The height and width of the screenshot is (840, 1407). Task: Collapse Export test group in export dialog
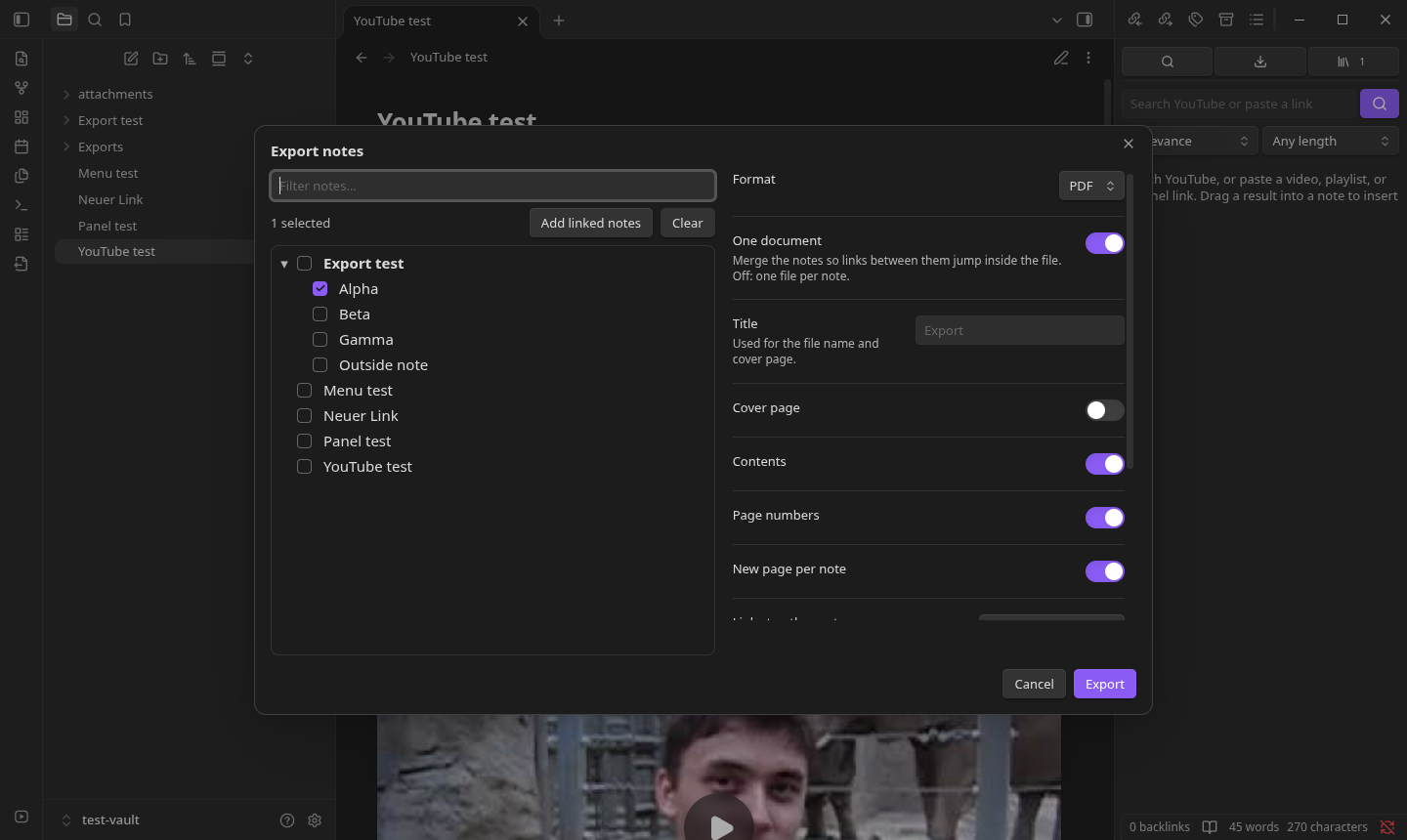point(284,264)
